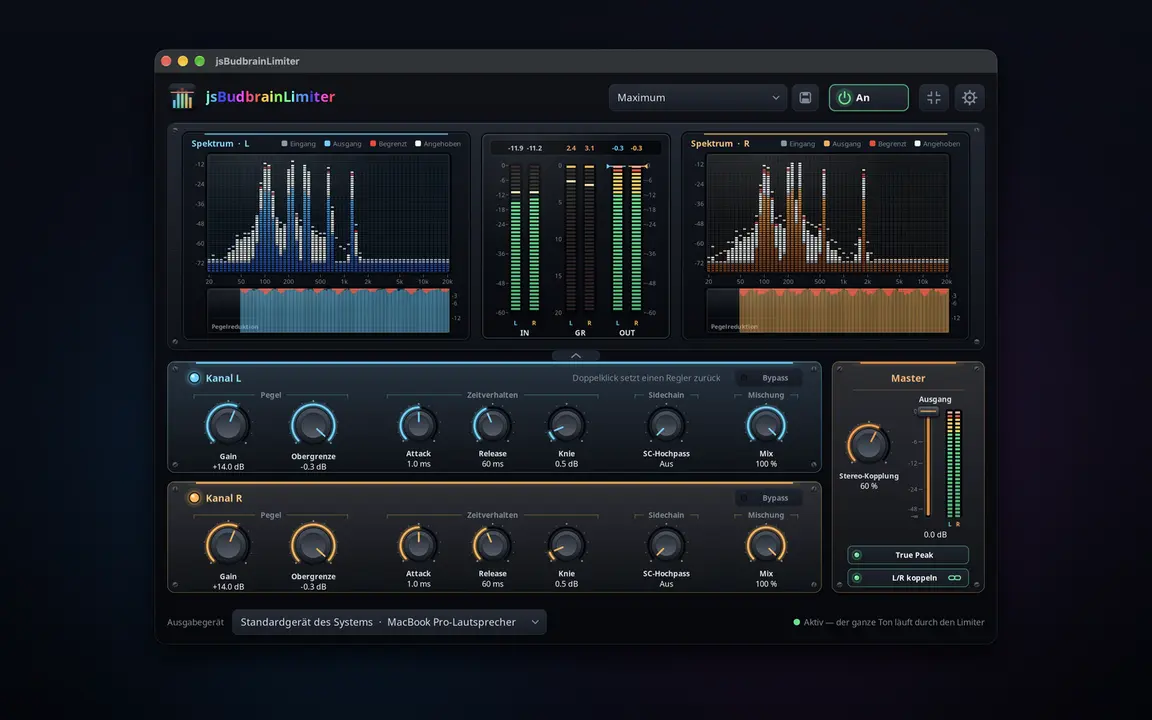Click the Spektrum R frequency graph

[828, 214]
